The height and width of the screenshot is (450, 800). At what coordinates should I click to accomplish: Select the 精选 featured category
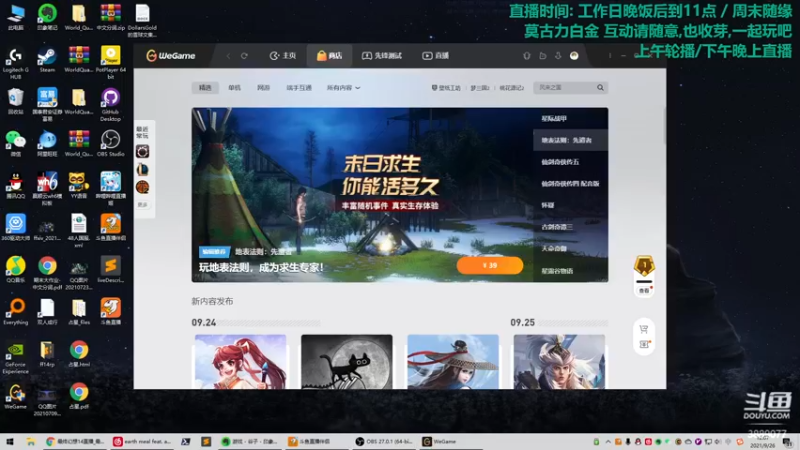click(x=205, y=88)
